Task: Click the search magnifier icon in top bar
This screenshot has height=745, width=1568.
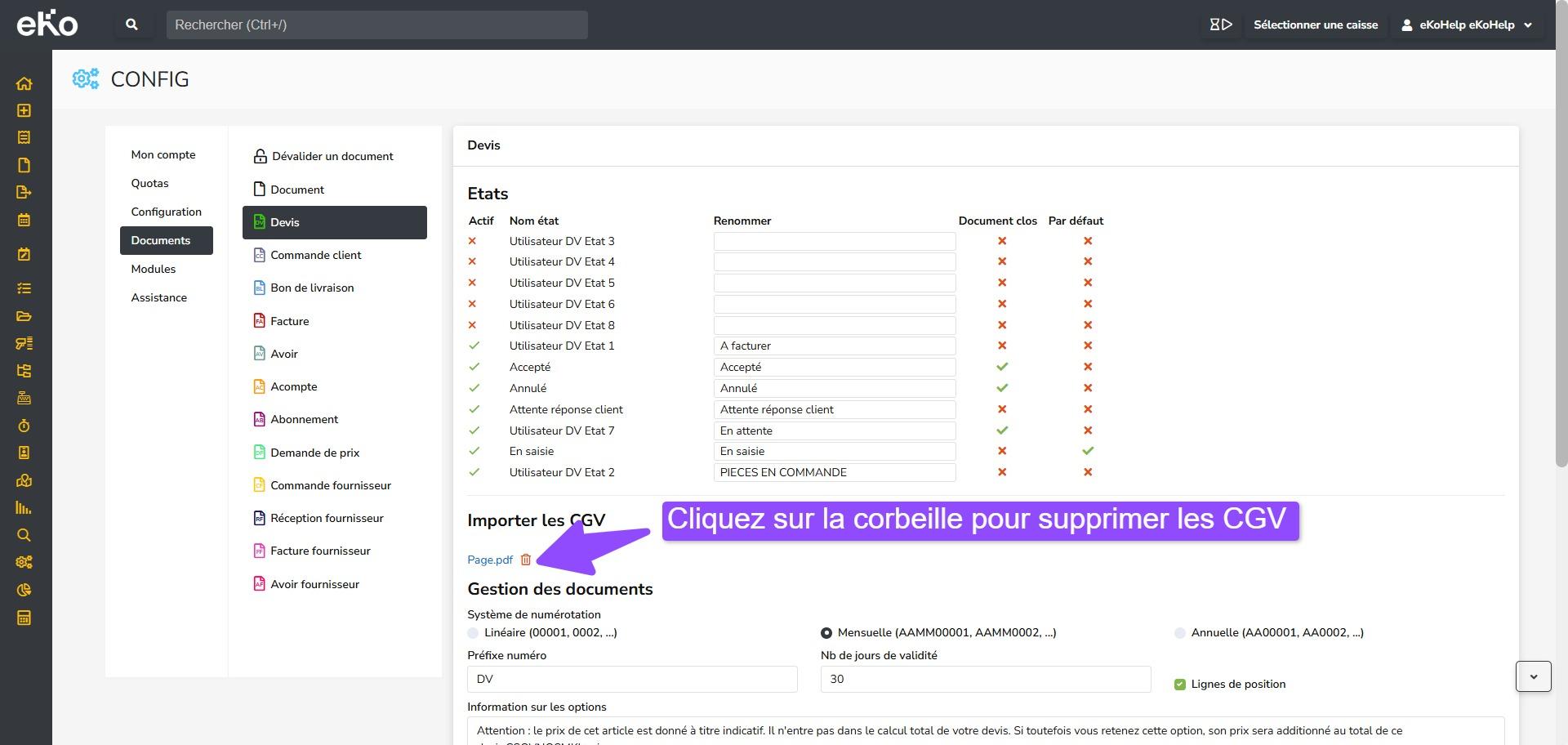Action: [131, 25]
